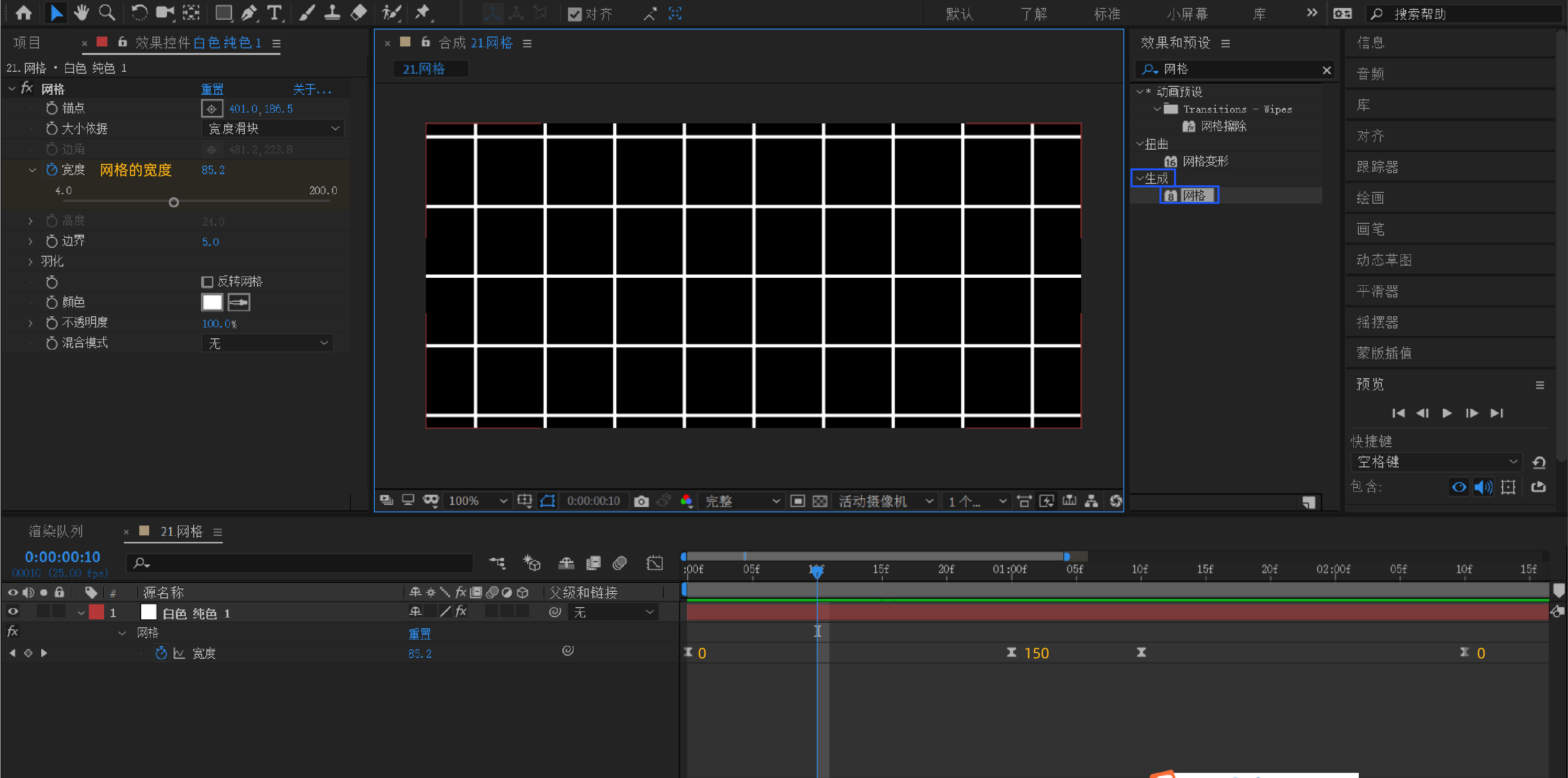Open the 大小依据 dropdown

273,129
